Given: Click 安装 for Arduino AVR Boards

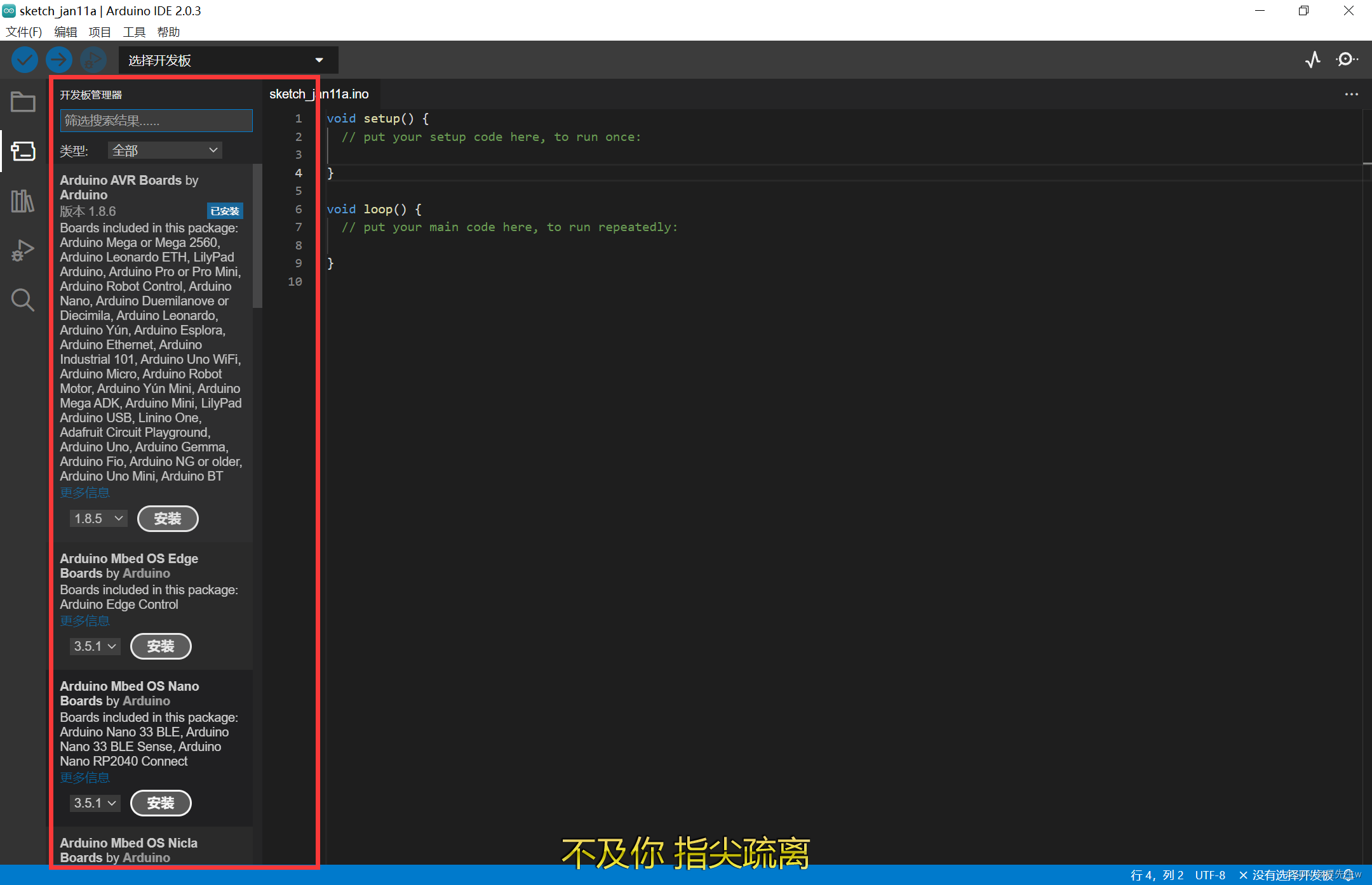Looking at the screenshot, I should [168, 519].
